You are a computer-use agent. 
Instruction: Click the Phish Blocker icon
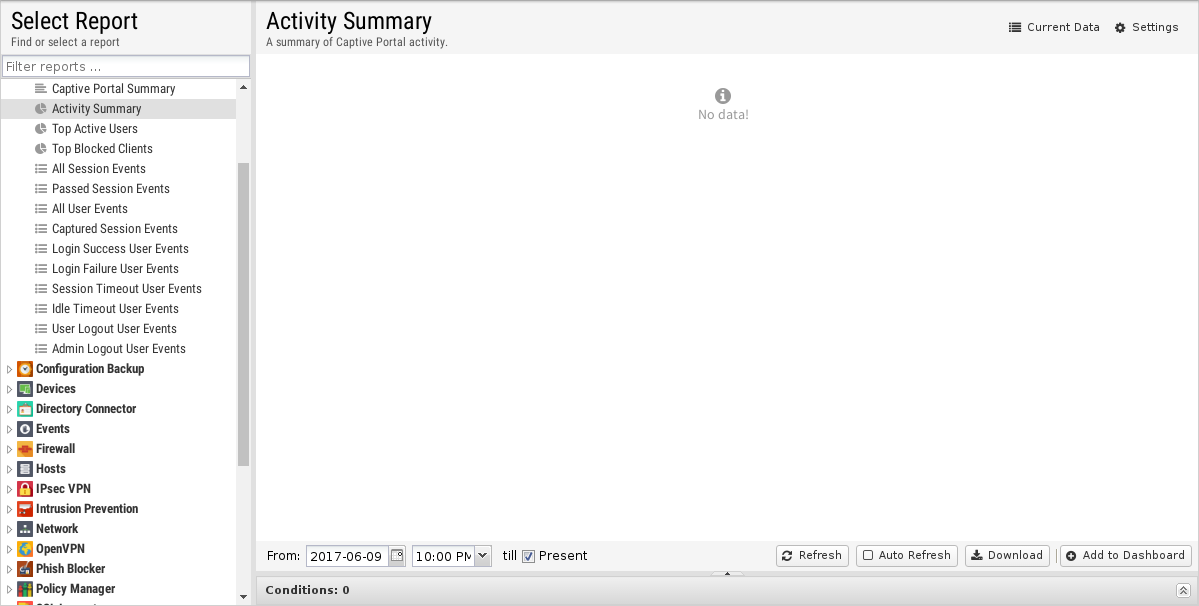(x=24, y=569)
